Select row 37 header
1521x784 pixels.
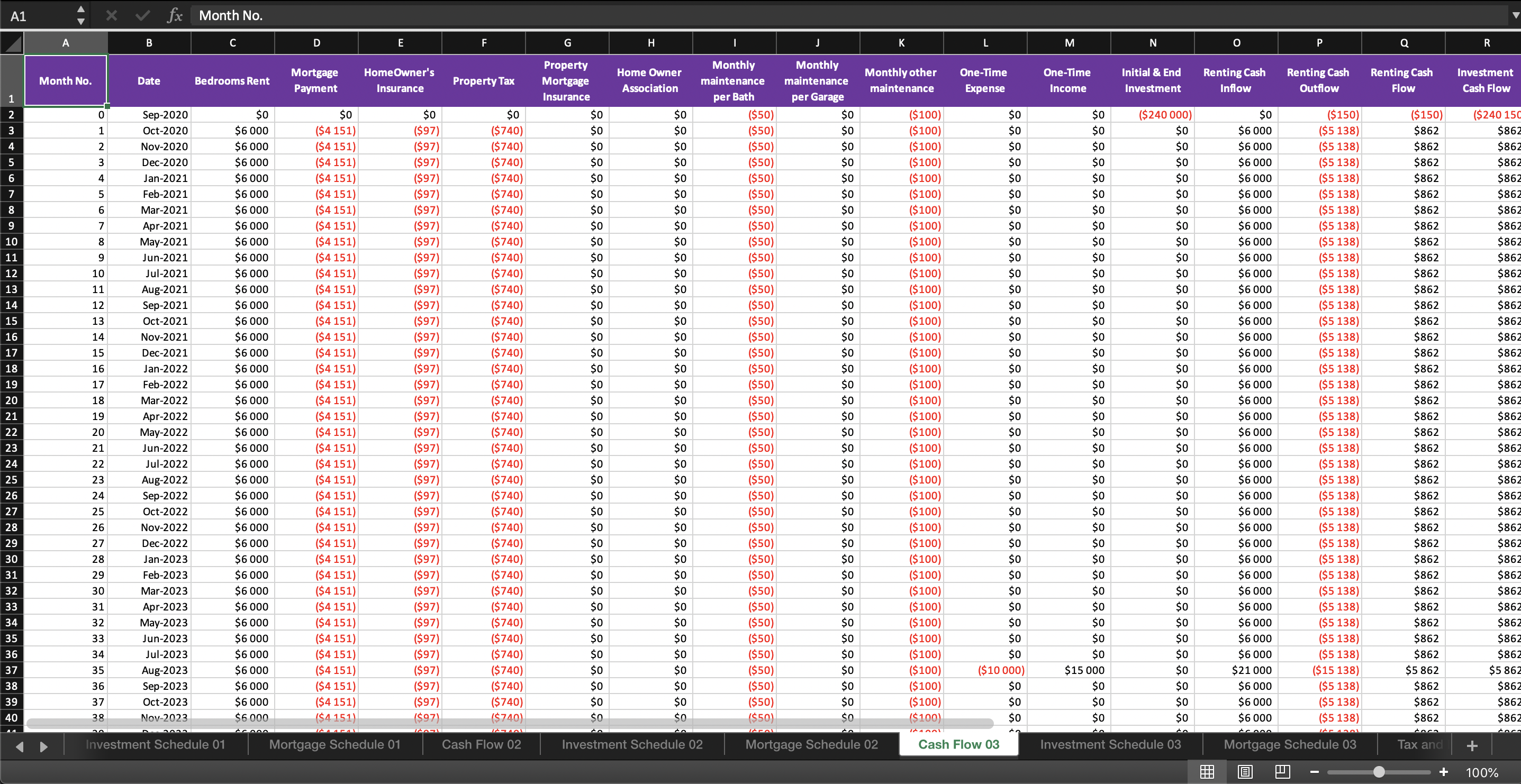tap(11, 670)
